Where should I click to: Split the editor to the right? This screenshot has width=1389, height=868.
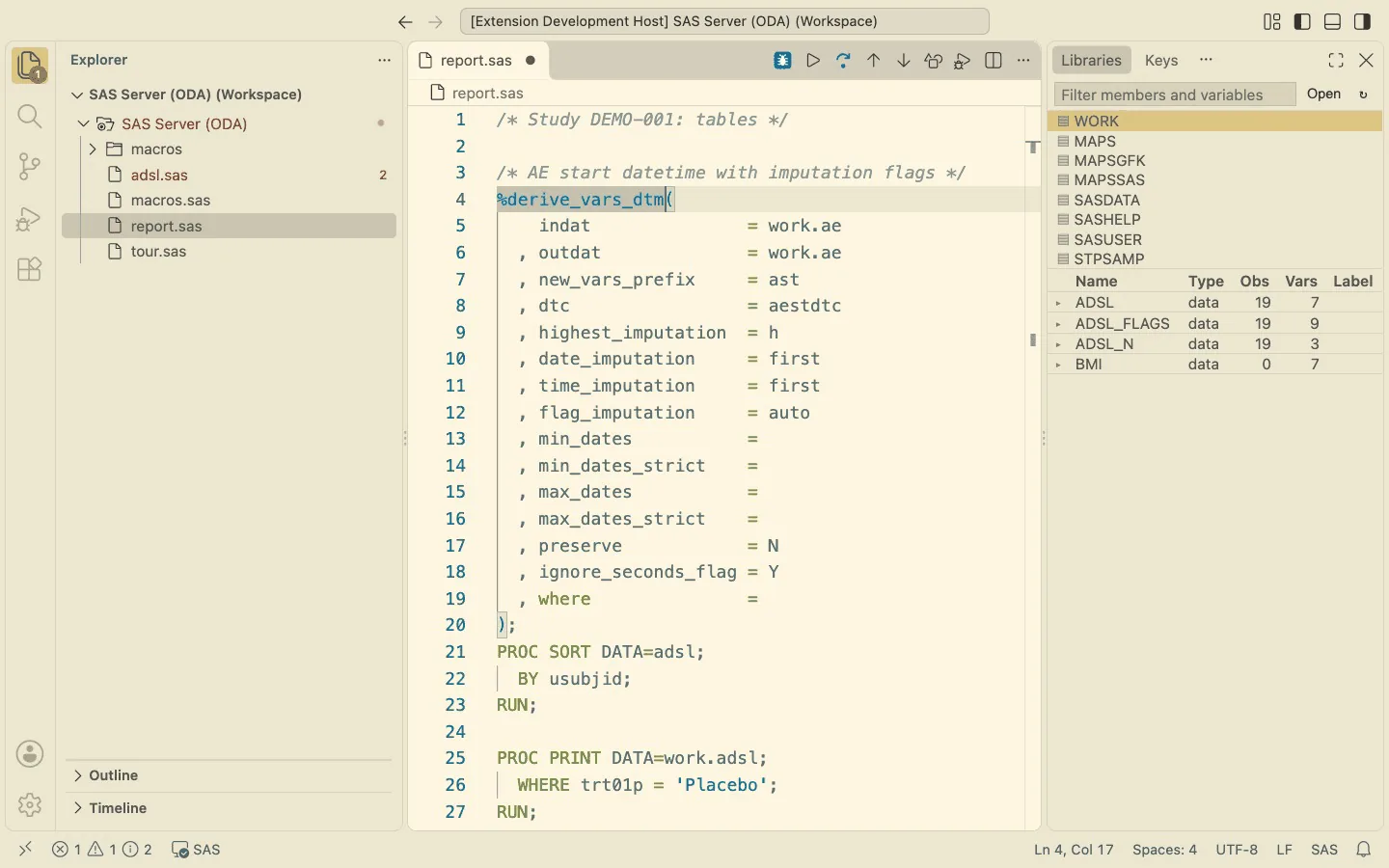pos(994,61)
